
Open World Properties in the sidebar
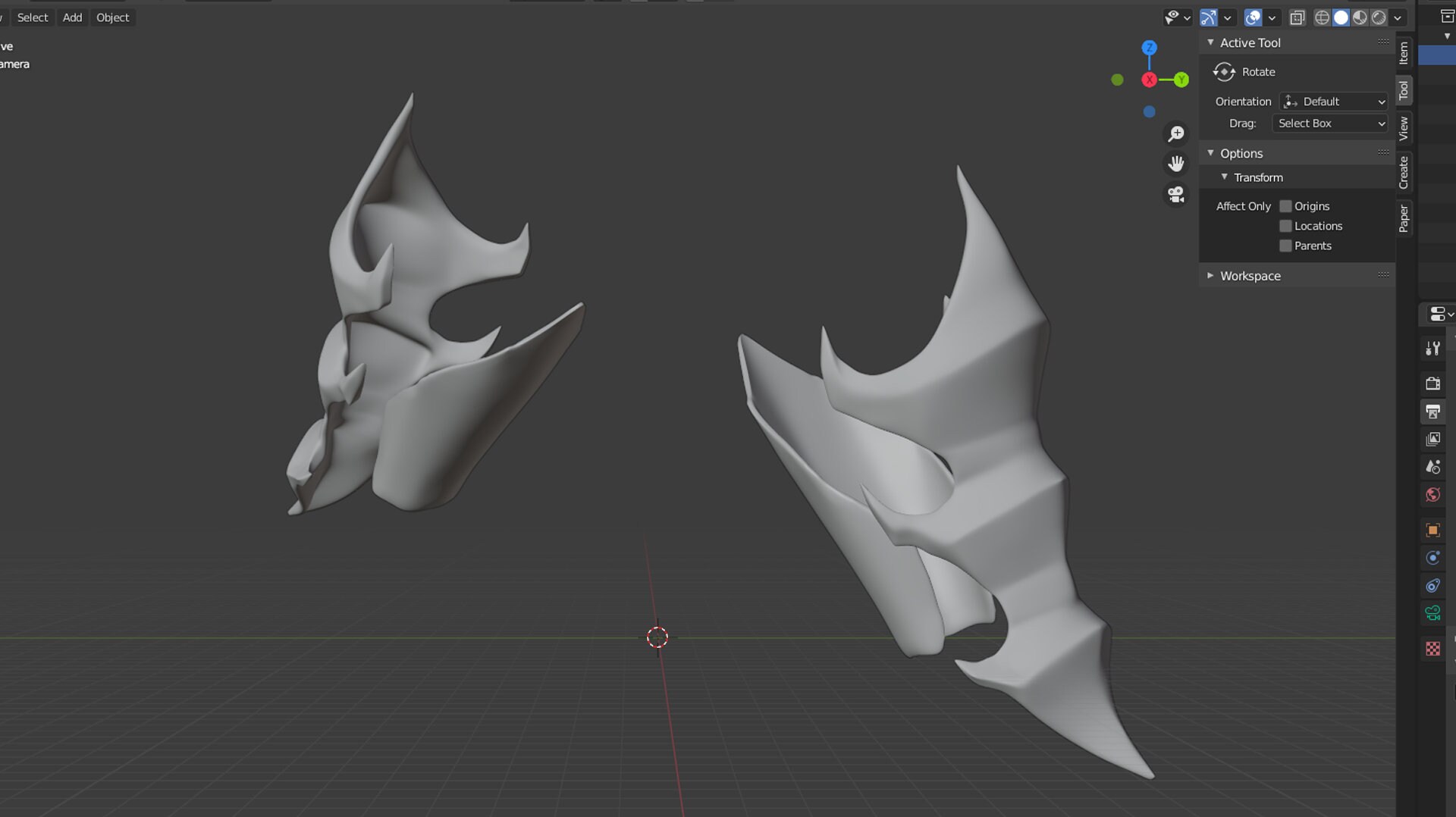pyautogui.click(x=1433, y=495)
